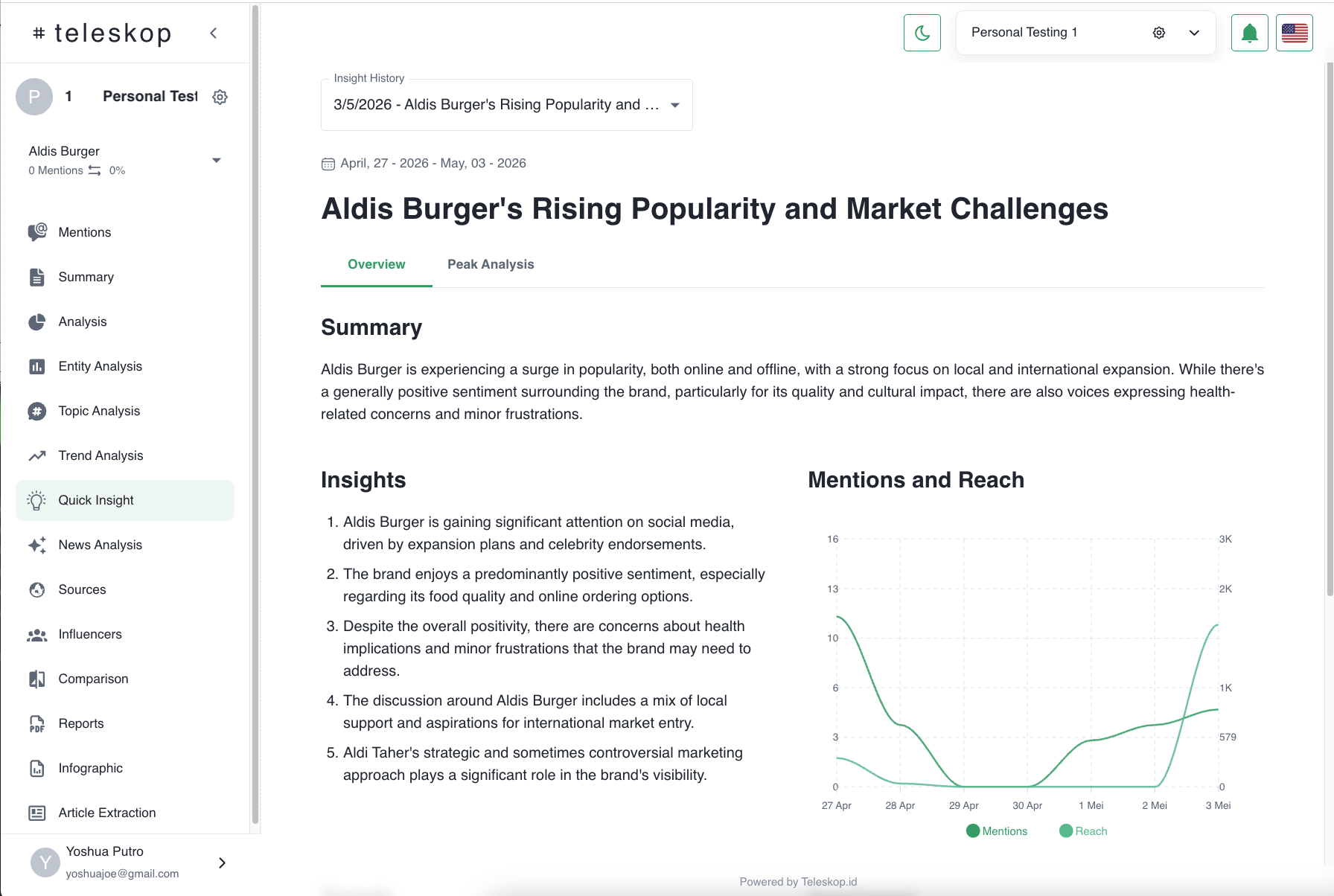Switch to the Peak Analysis tab
Viewport: 1334px width, 896px height.
pos(491,264)
